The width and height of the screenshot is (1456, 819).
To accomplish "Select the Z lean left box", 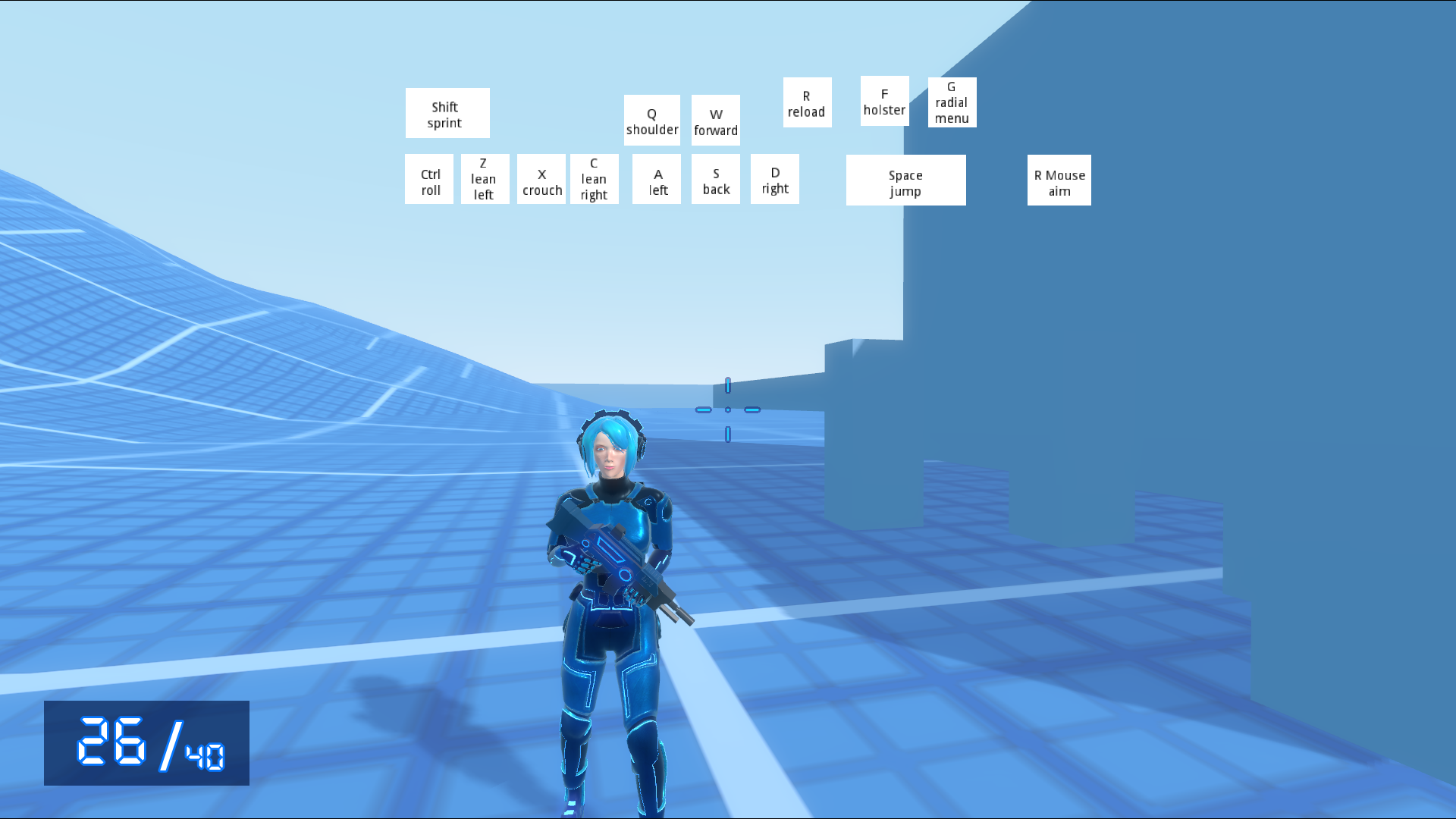I will 485,179.
